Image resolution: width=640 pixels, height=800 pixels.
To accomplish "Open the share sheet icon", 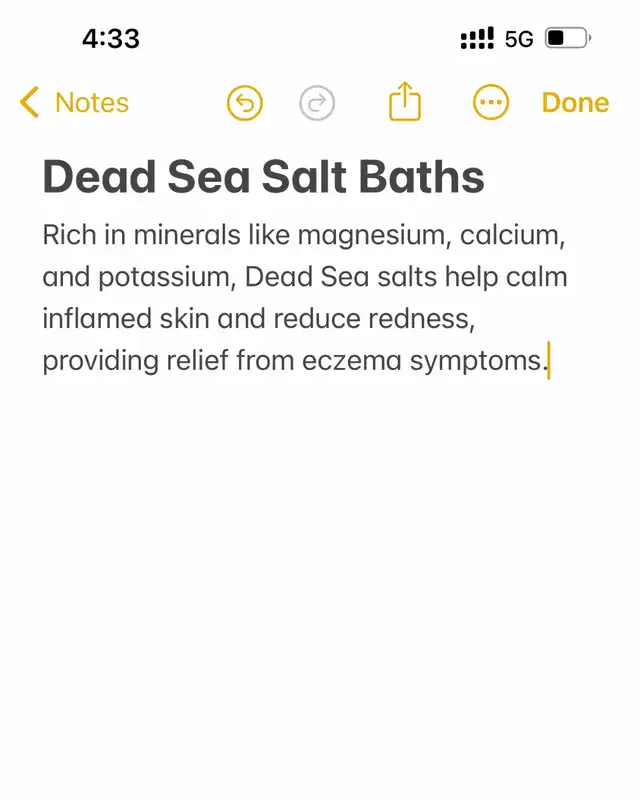I will [x=405, y=102].
